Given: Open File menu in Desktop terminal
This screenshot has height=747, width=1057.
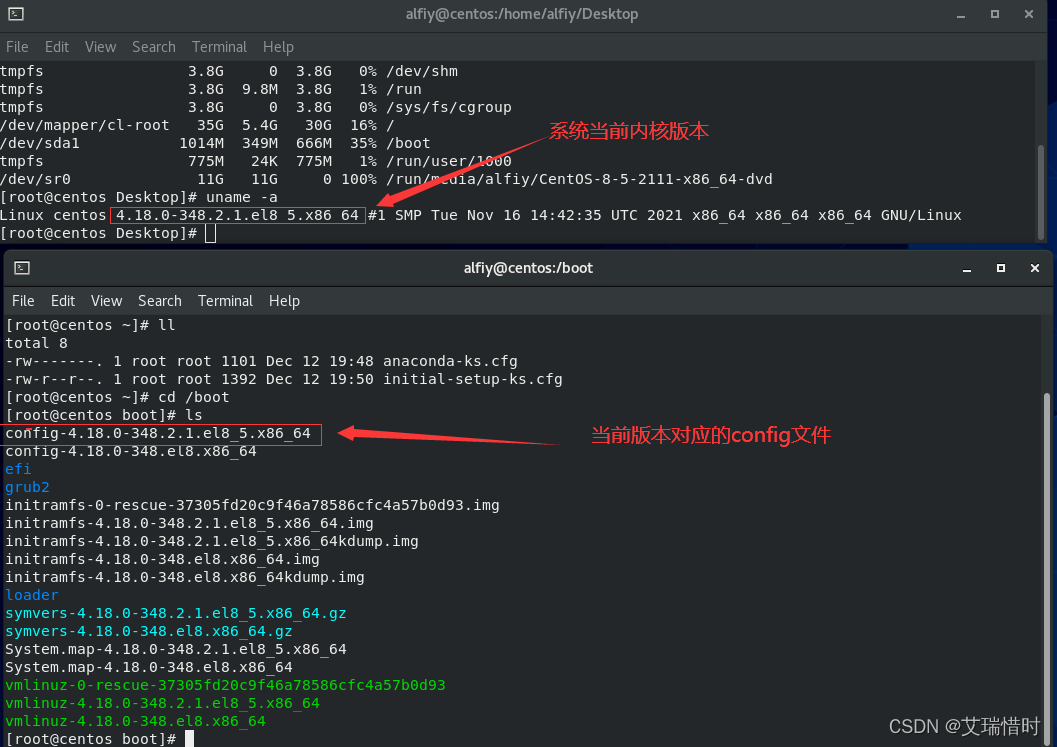Looking at the screenshot, I should tap(17, 47).
